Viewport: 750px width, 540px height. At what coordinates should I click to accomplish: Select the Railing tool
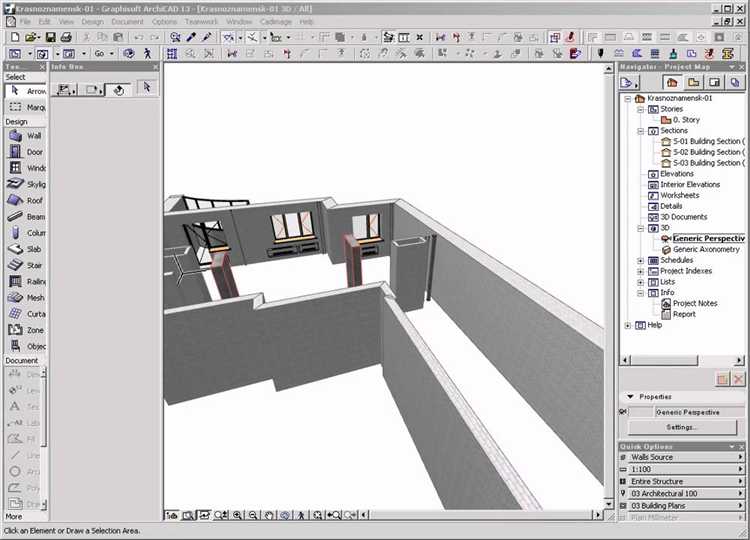[25, 281]
